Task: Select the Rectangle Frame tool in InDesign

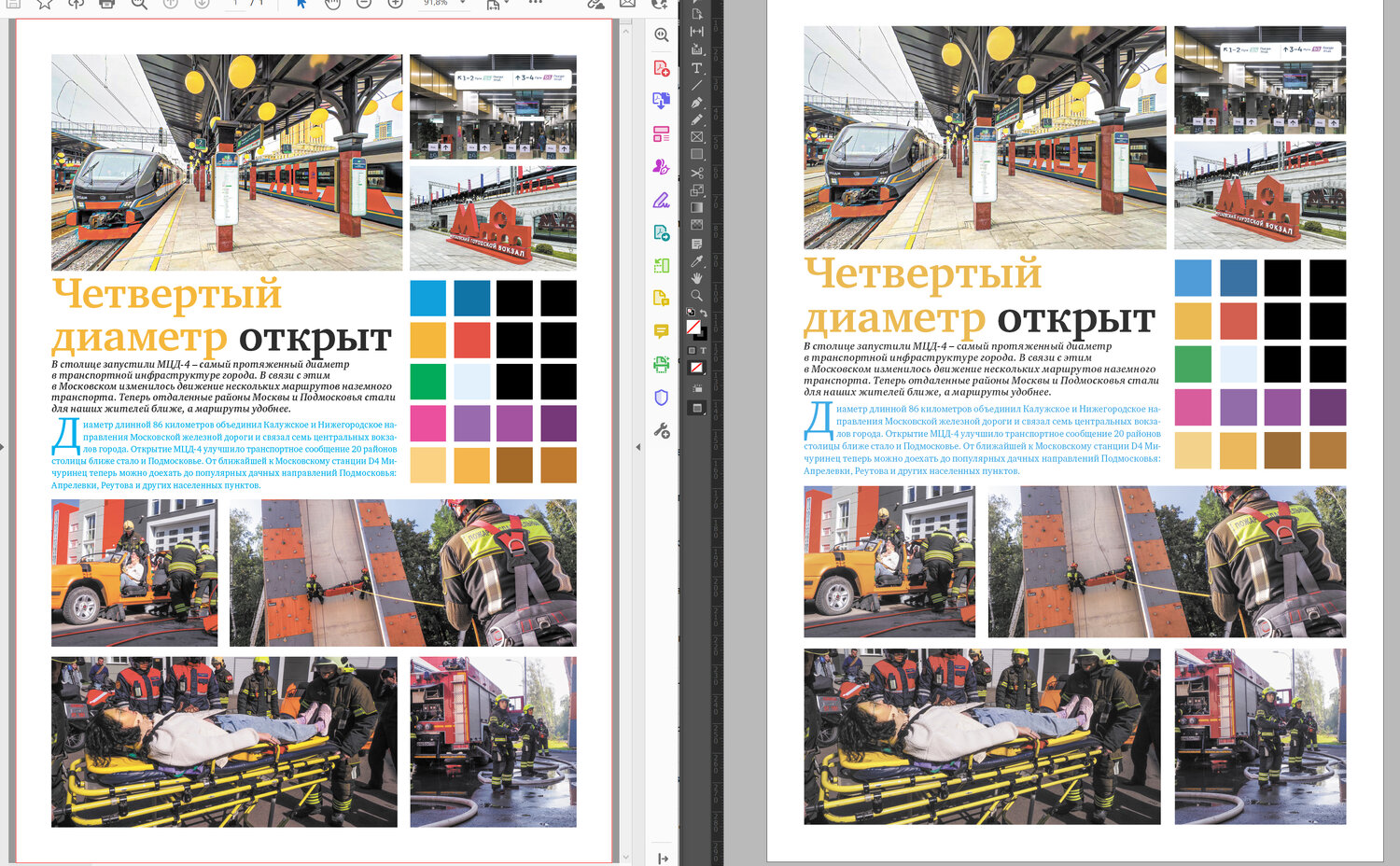Action: [696, 137]
